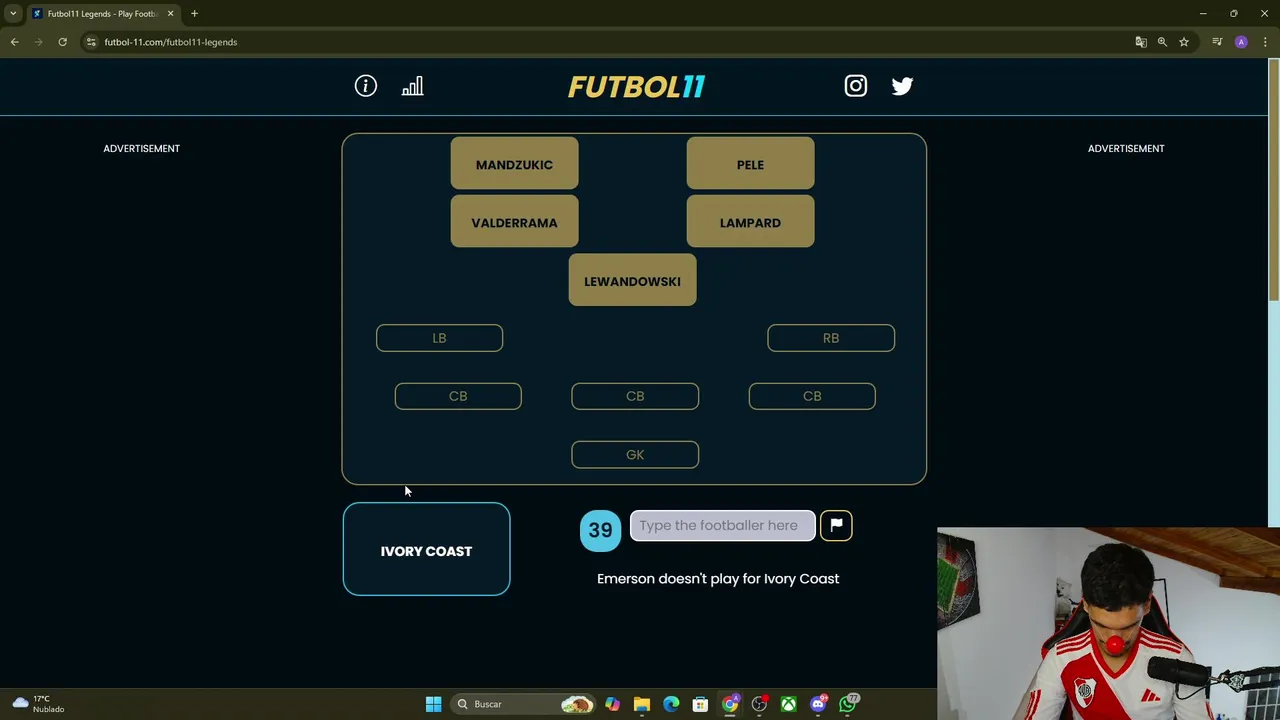Open the Twitter bird icon

click(902, 86)
